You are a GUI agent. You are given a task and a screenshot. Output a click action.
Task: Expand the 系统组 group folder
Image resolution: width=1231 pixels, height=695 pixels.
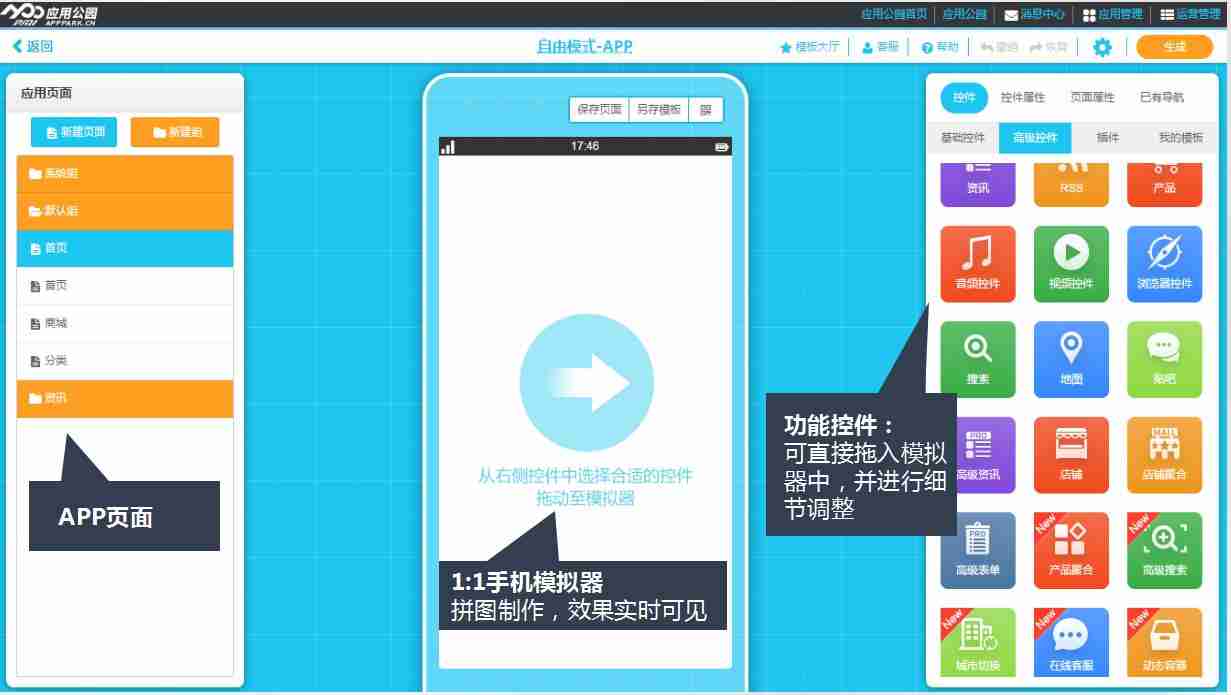124,174
